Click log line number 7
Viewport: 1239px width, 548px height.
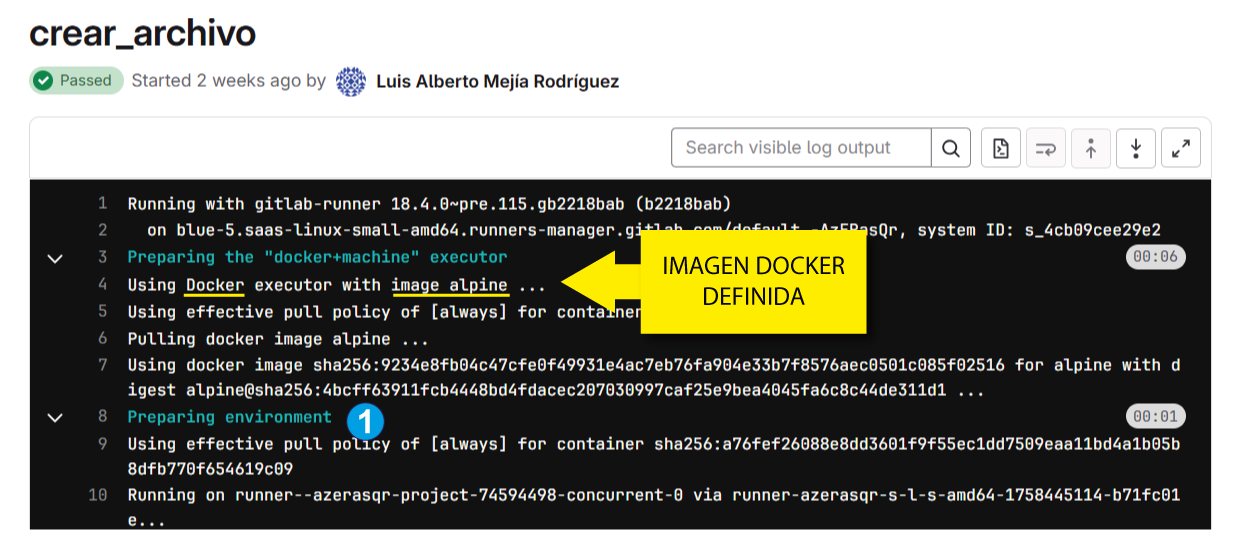[x=102, y=365]
